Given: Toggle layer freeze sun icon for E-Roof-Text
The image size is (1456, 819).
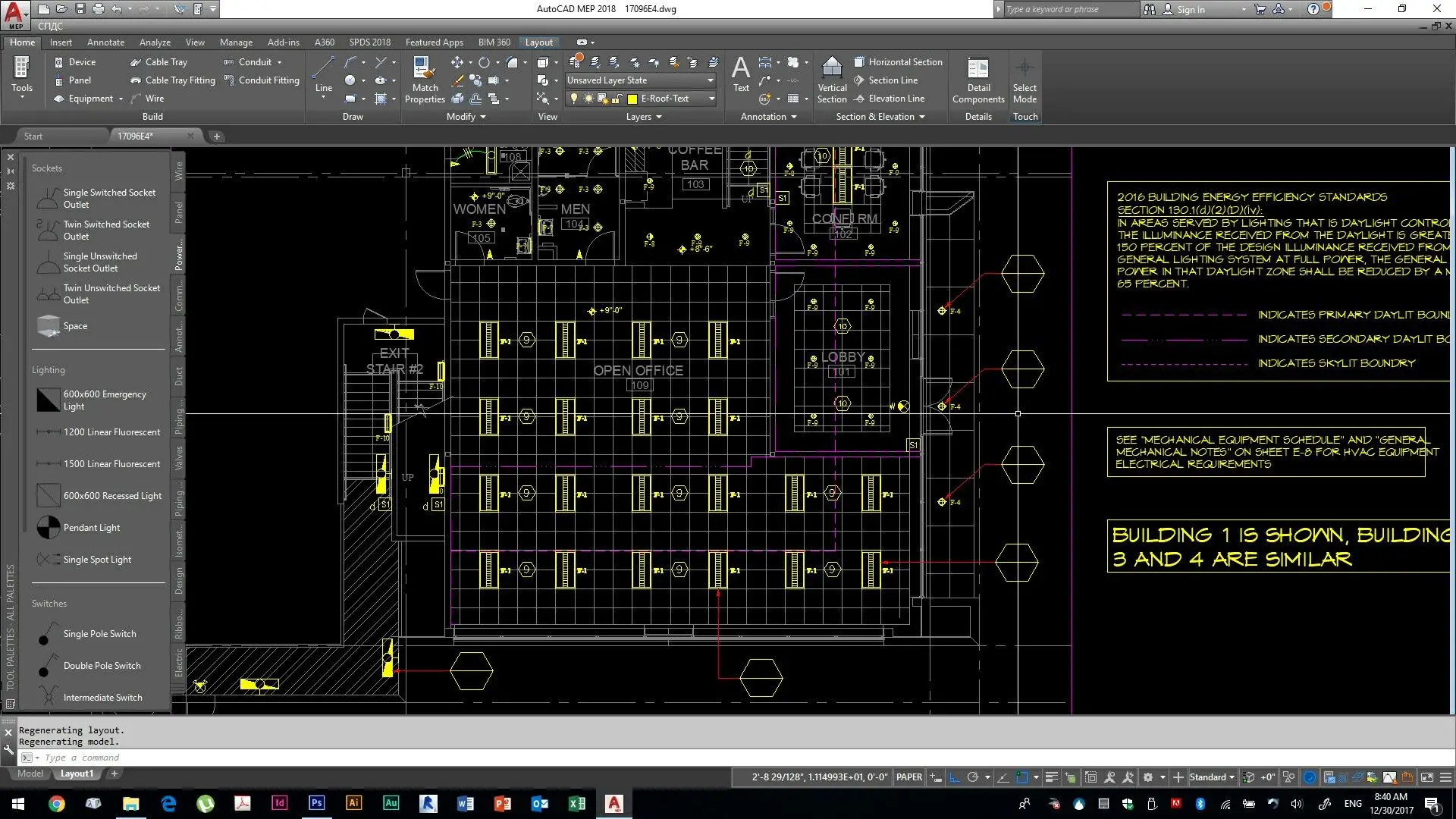Looking at the screenshot, I should pos(588,99).
